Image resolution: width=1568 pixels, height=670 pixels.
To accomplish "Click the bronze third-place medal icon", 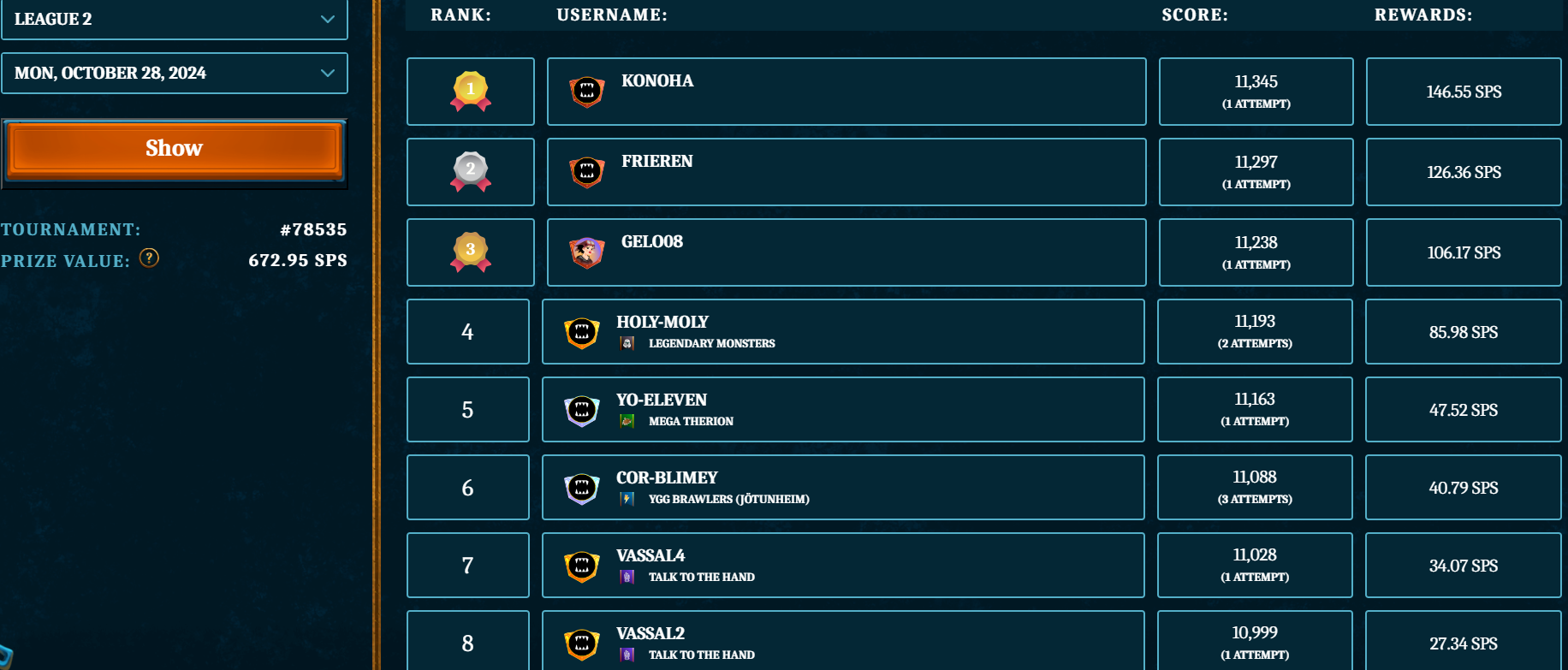I will 471,252.
